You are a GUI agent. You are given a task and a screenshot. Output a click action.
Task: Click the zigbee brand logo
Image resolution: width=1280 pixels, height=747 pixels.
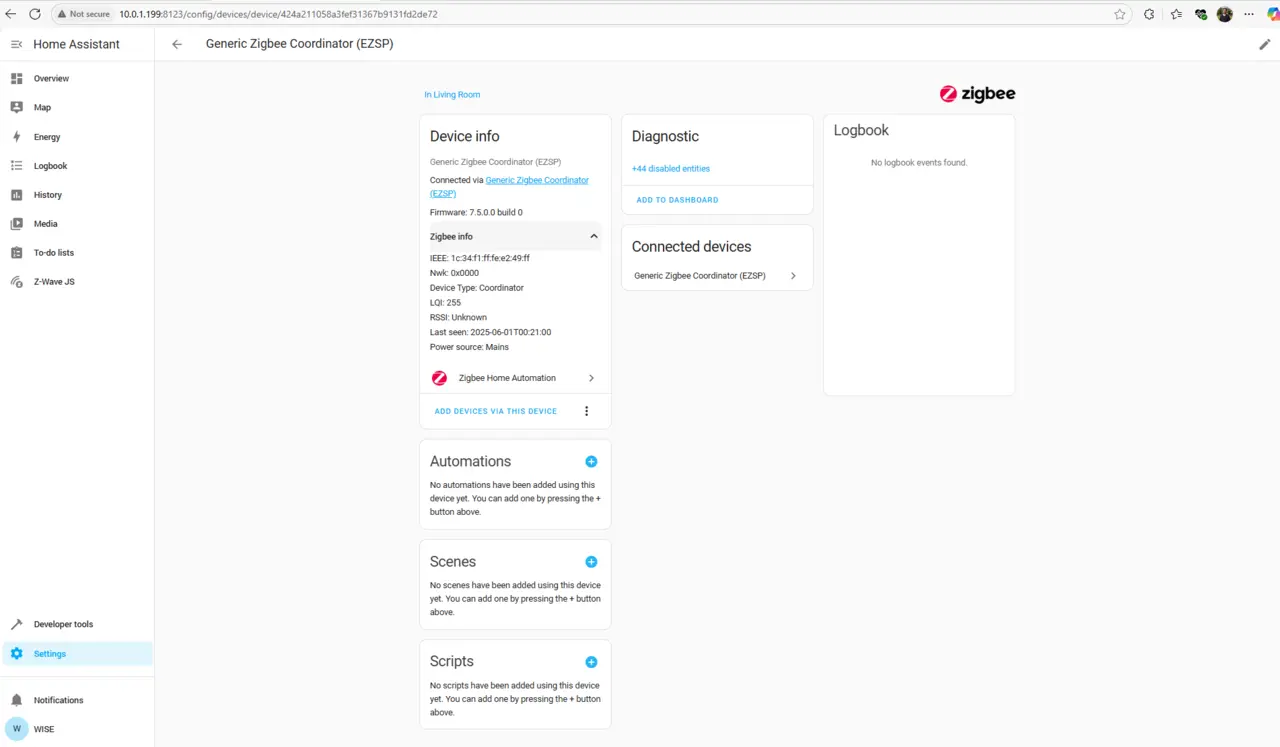click(x=977, y=94)
